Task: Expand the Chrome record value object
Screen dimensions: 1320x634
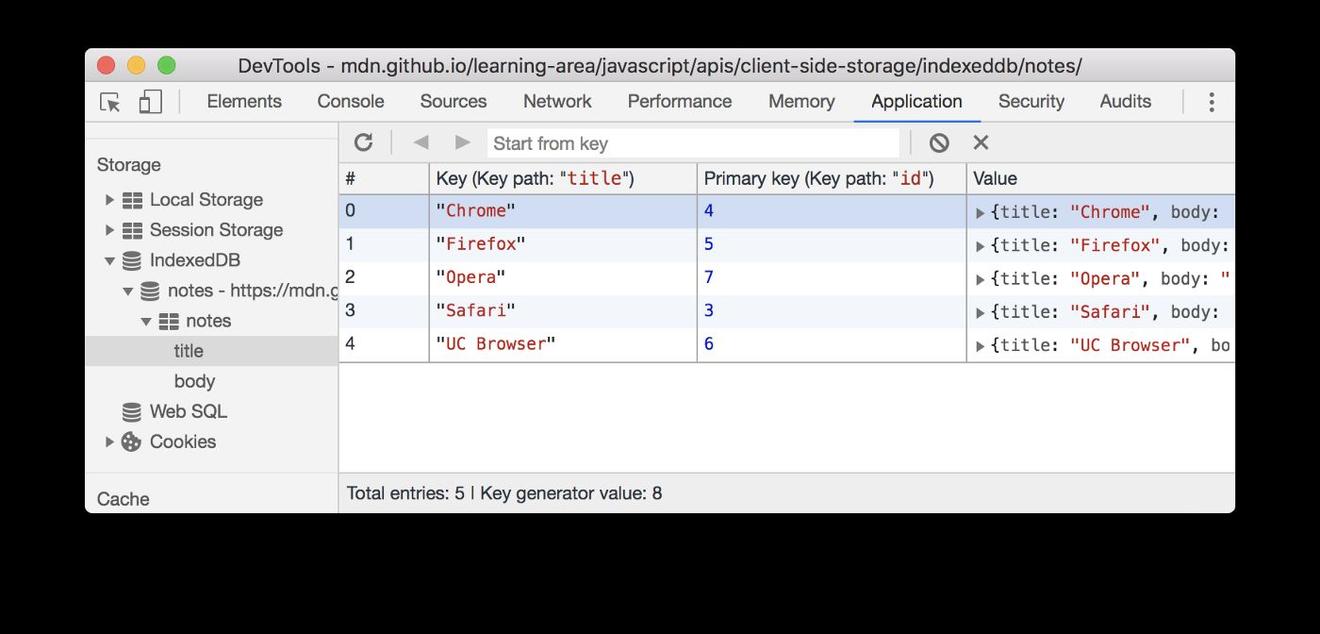Action: pyautogui.click(x=979, y=210)
